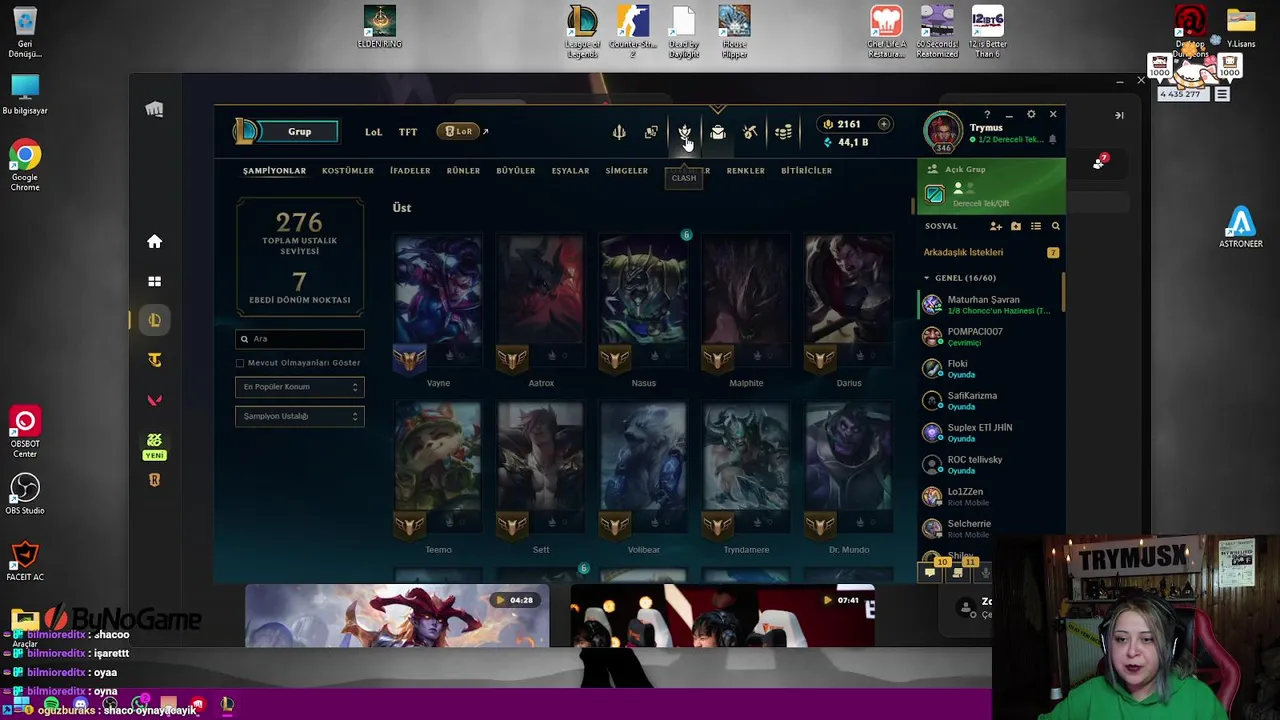
Task: Select the TFT game mode link
Action: coord(408,132)
